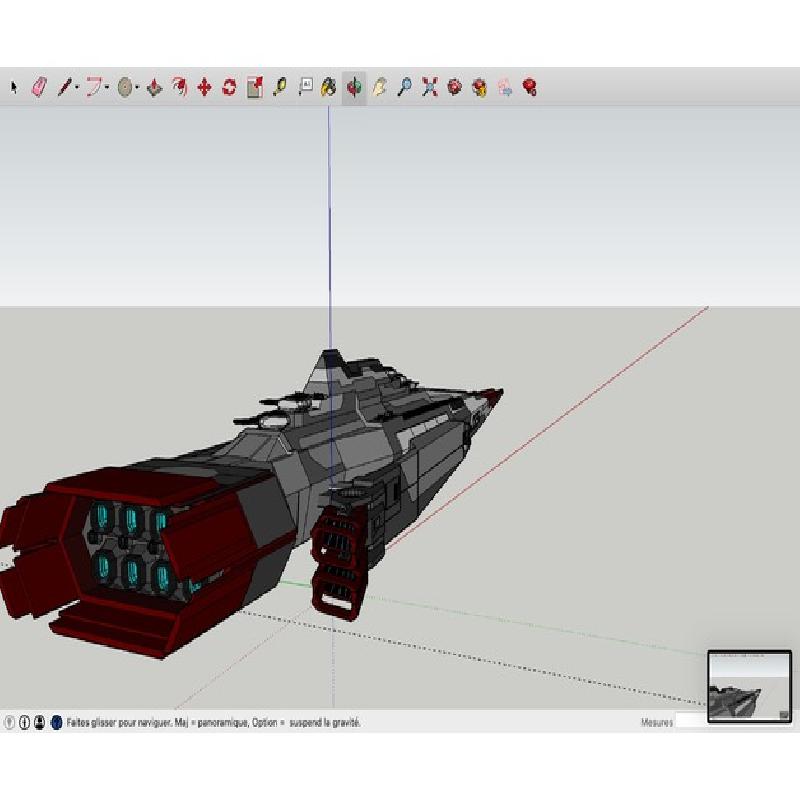Click the first status bar icon at left

pos(10,721)
